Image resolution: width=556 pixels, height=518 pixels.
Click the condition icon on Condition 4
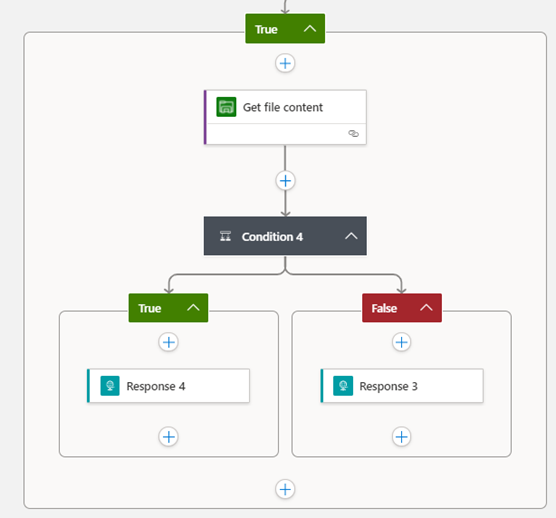pyautogui.click(x=226, y=236)
